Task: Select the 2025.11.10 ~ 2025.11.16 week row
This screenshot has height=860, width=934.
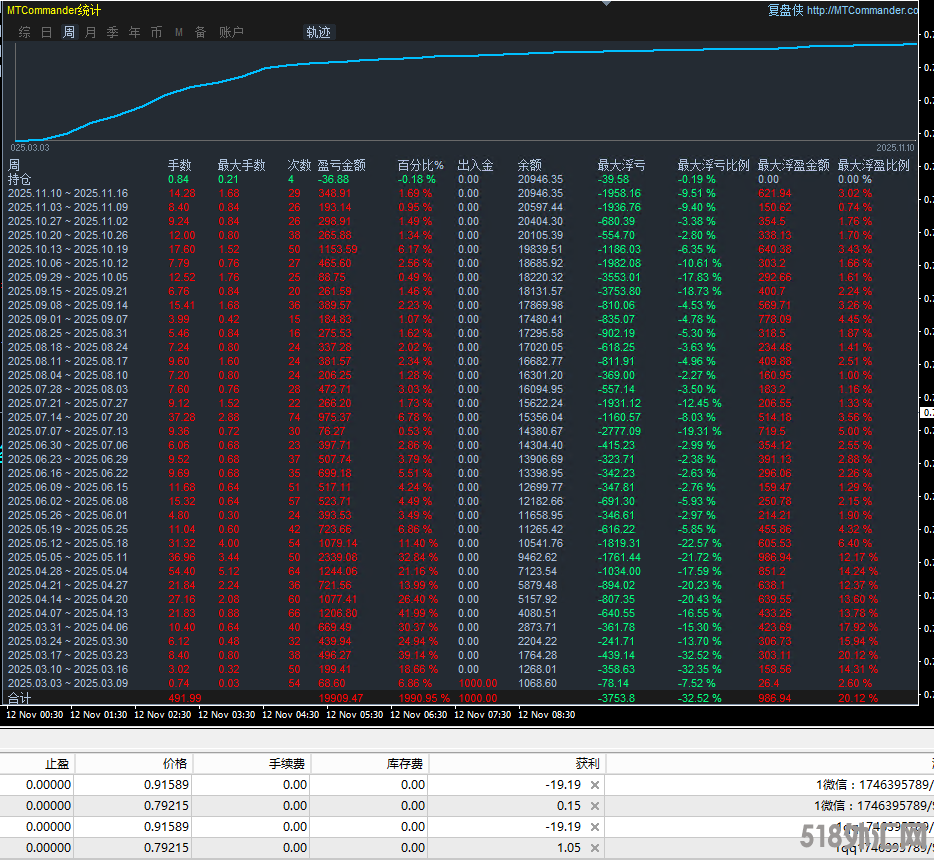Action: [x=68, y=193]
